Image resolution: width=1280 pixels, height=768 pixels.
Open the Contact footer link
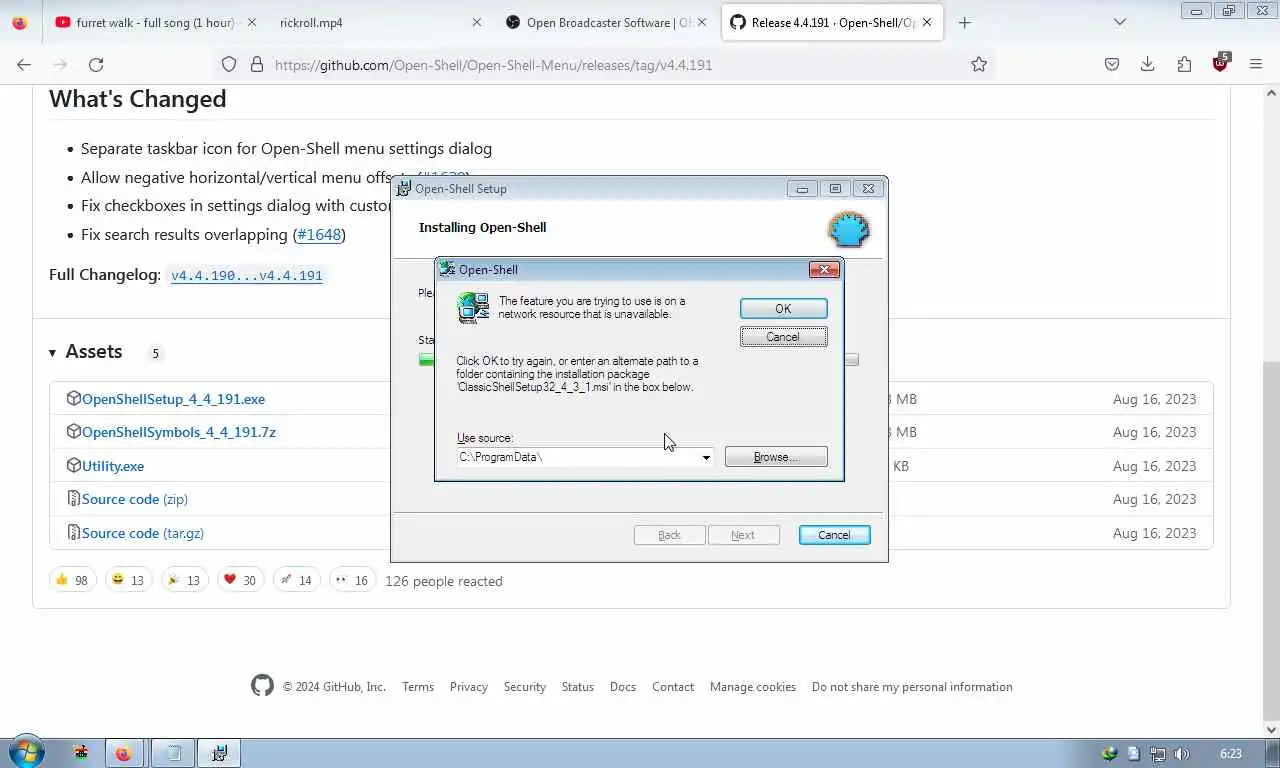pyautogui.click(x=673, y=687)
